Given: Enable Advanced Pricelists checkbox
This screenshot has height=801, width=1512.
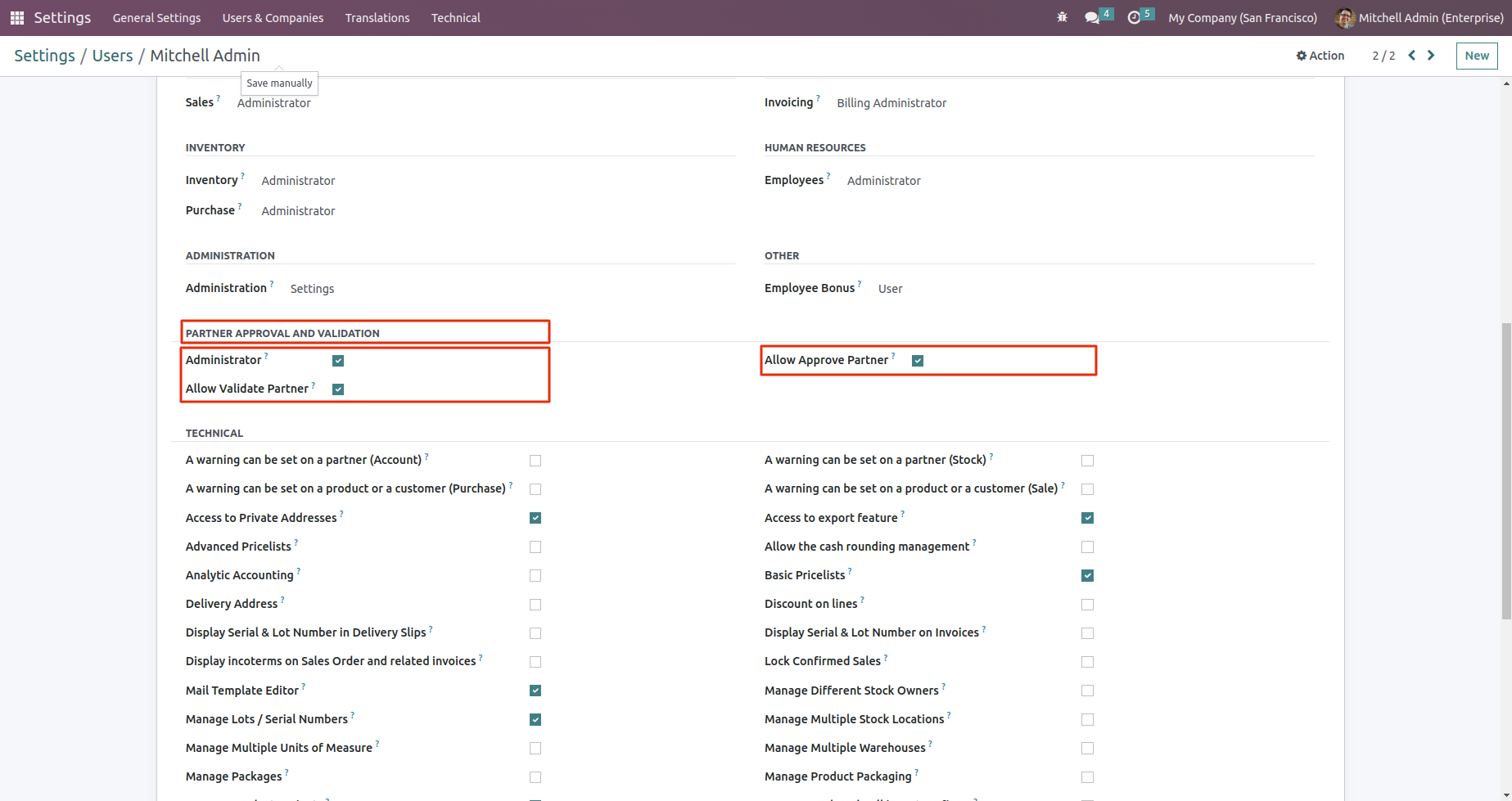Looking at the screenshot, I should coord(535,547).
